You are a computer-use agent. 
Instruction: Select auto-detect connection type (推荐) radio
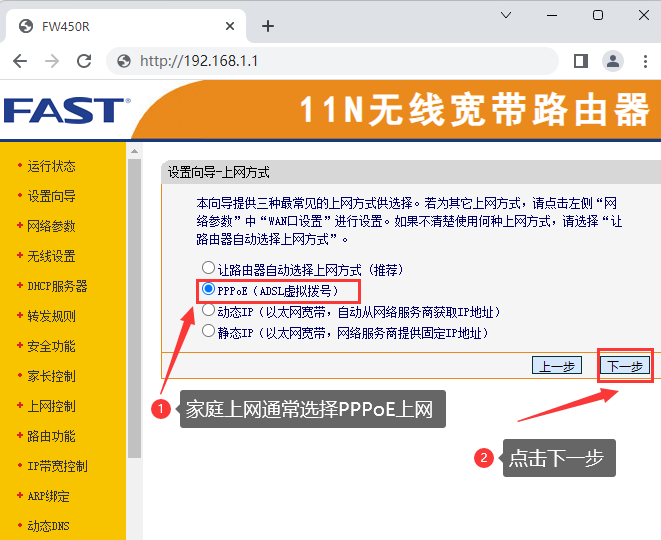(x=208, y=268)
